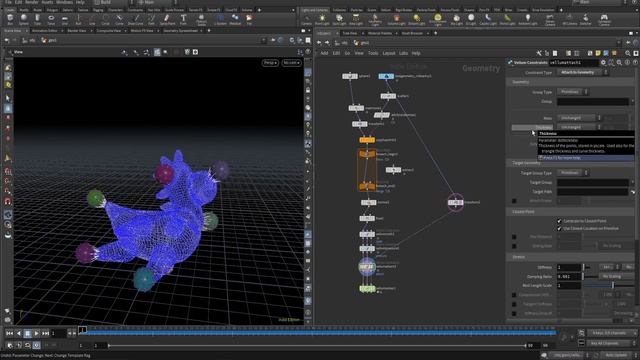The height and width of the screenshot is (360, 640).
Task: Click the vellumattach1 node in the network
Action: [x=367, y=267]
